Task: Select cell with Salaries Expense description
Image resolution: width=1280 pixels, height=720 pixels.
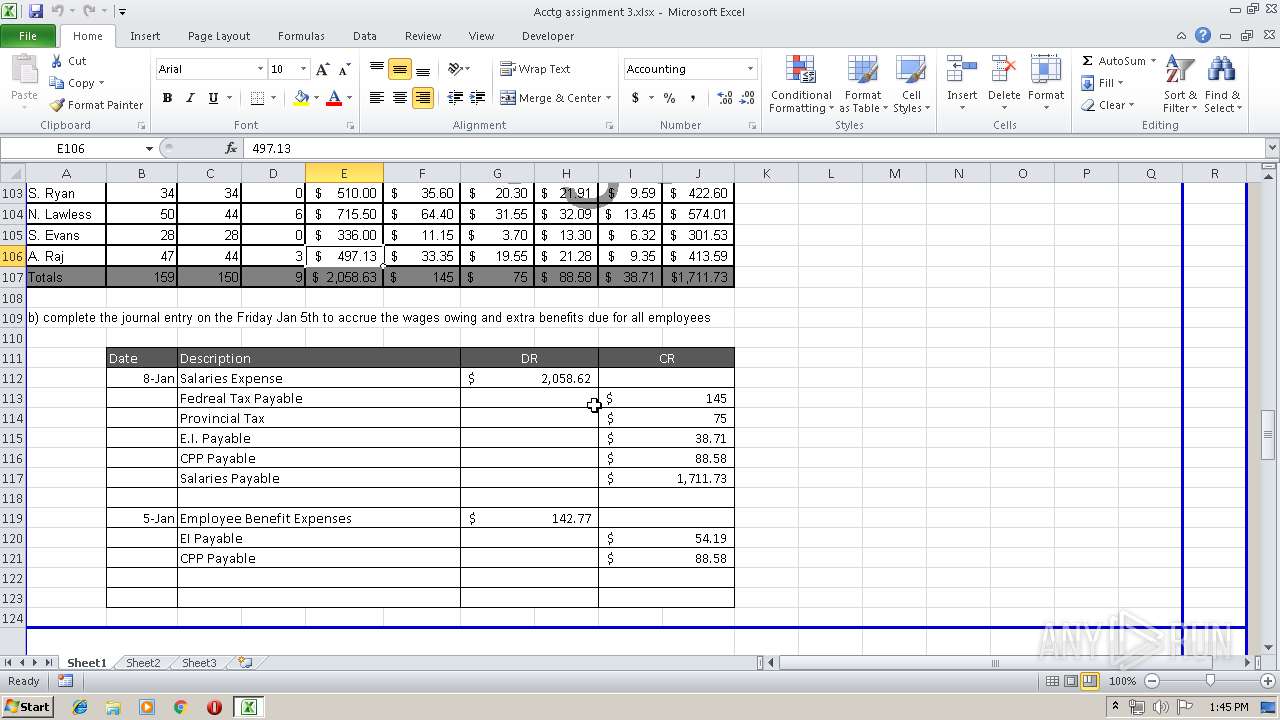Action: [319, 378]
